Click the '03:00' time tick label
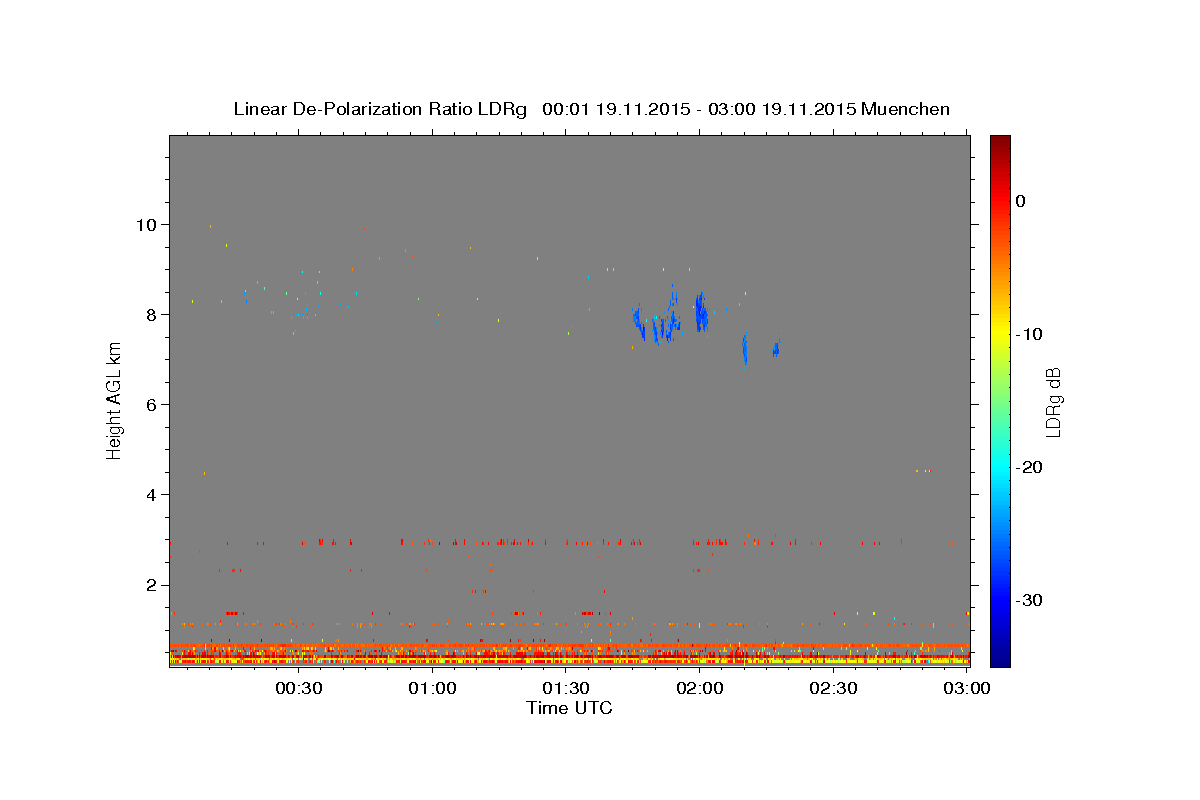Screen dimensions: 1200x800 967,689
